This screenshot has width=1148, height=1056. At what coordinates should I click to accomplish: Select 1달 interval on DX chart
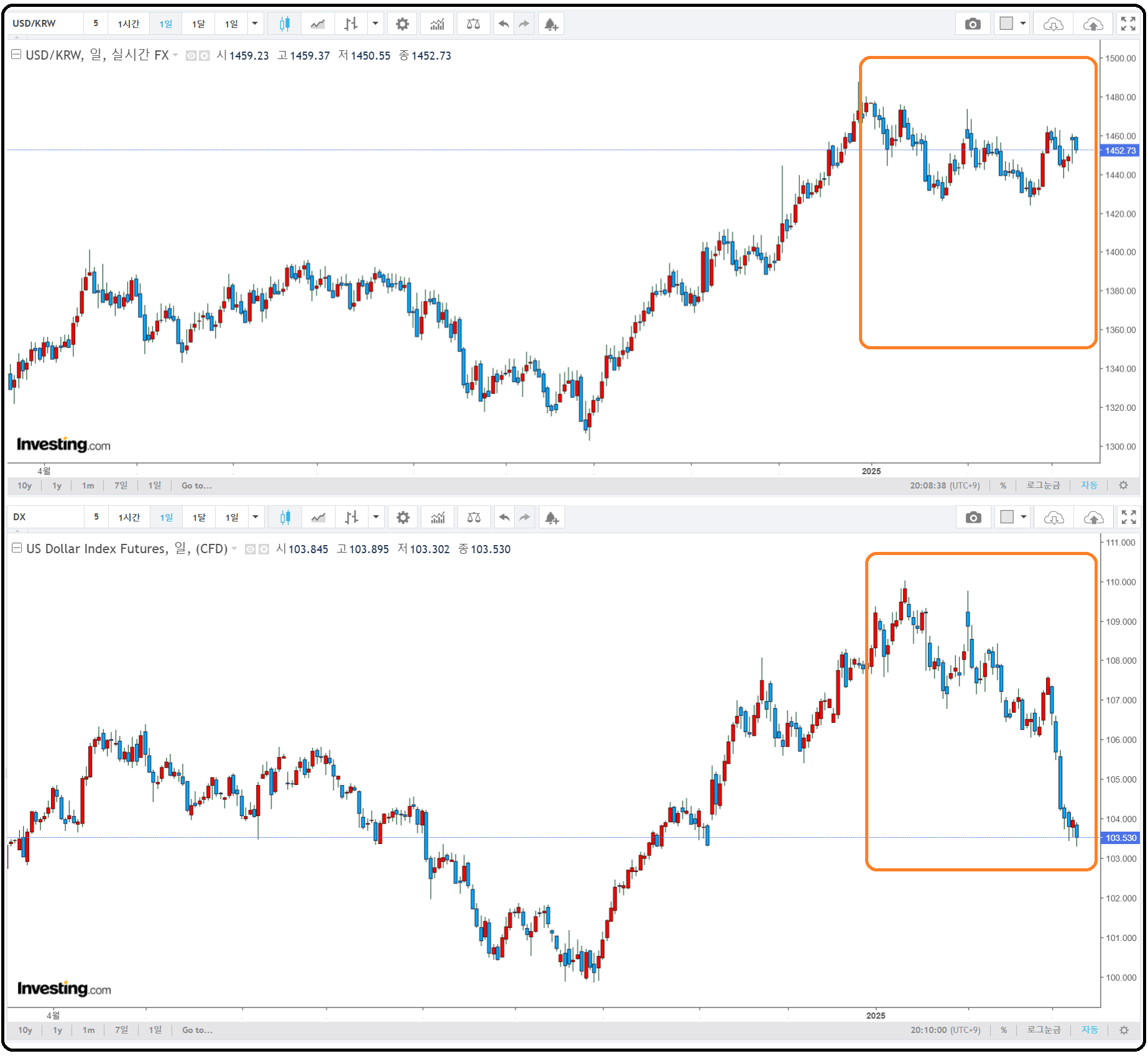point(199,517)
